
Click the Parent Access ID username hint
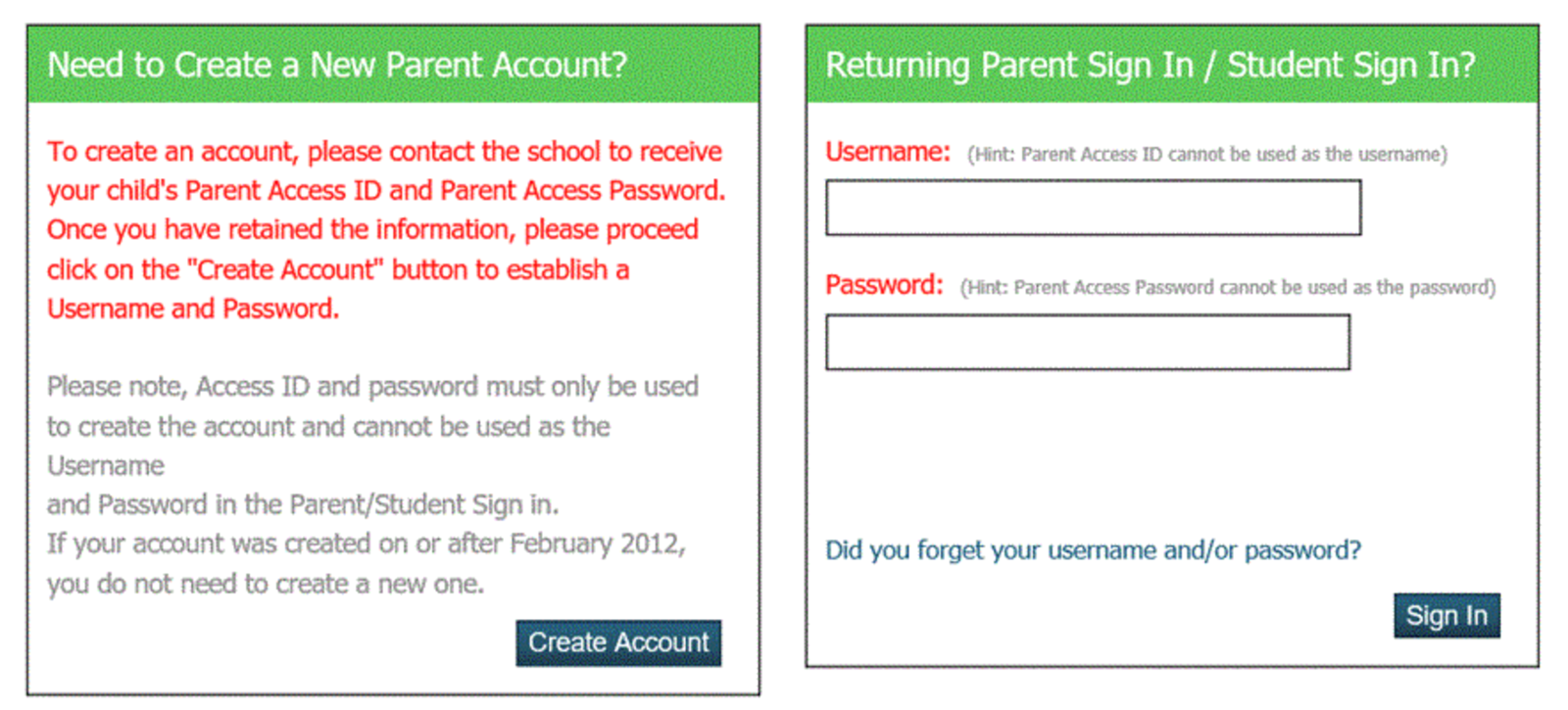click(1206, 155)
